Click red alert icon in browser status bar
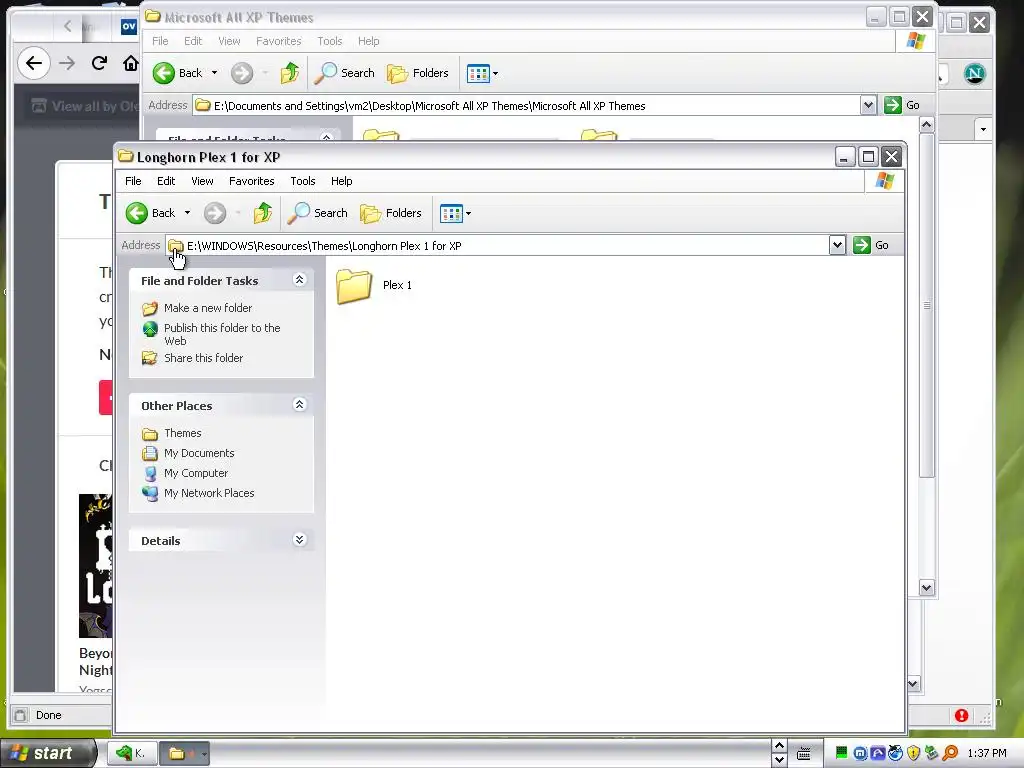Image resolution: width=1024 pixels, height=768 pixels. click(961, 715)
